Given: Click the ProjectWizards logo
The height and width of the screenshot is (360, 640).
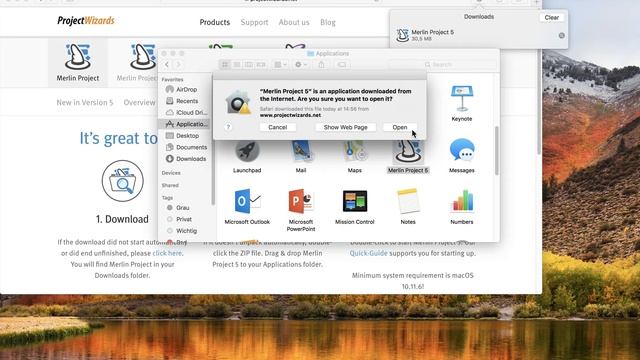Looking at the screenshot, I should click(x=86, y=20).
